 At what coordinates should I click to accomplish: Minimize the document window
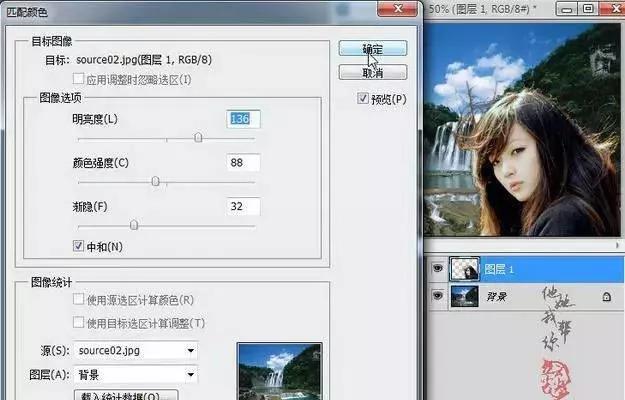pos(567,9)
